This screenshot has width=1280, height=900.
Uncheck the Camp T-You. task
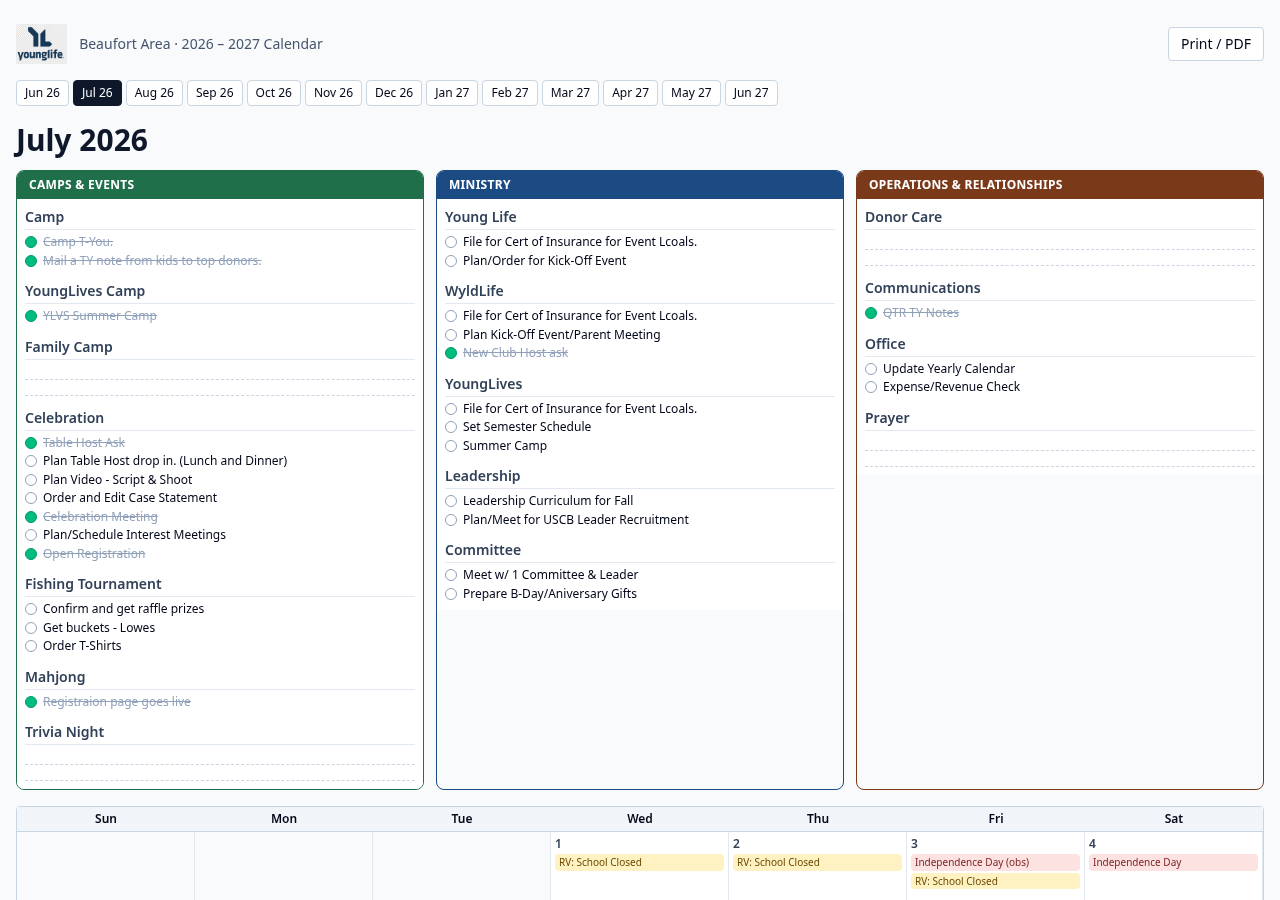point(31,242)
